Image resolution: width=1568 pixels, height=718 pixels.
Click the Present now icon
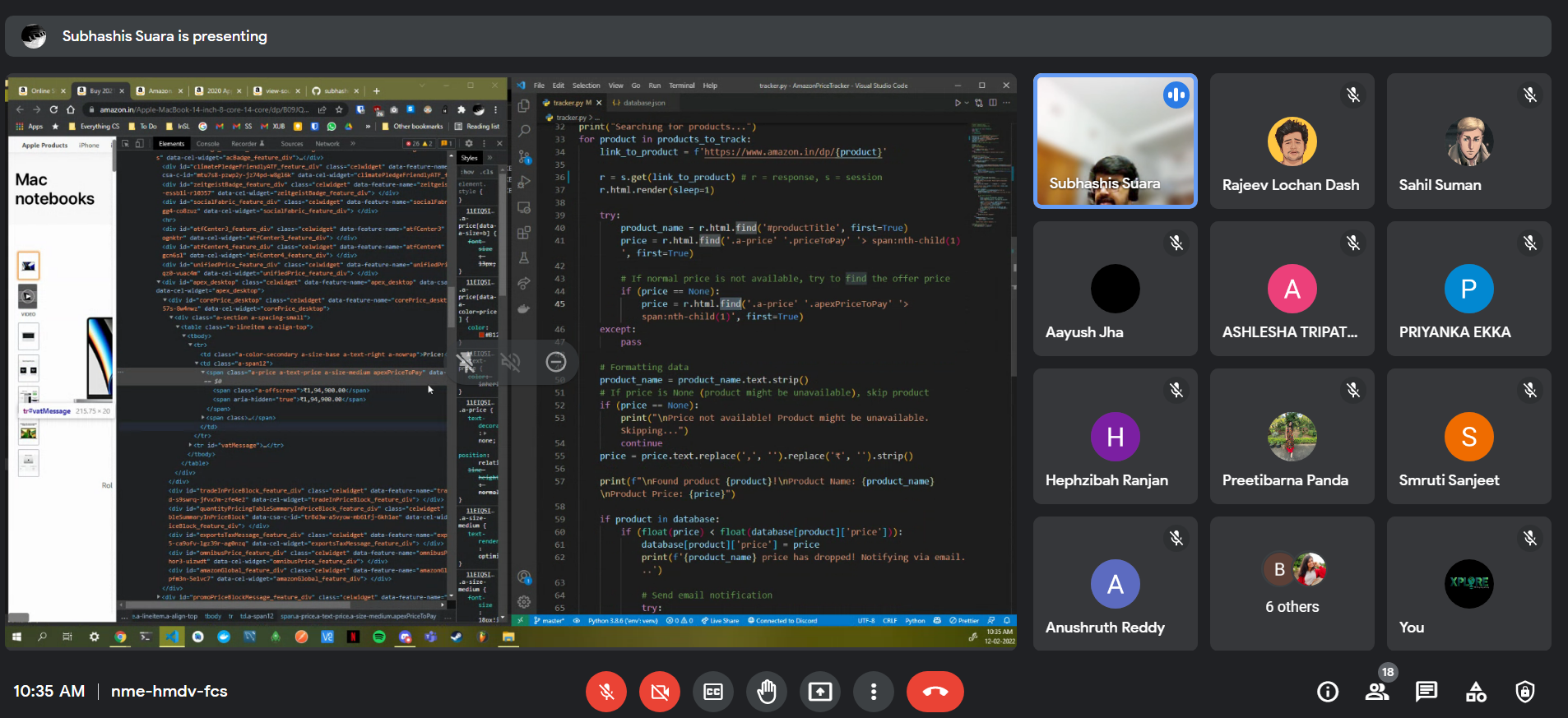pos(820,692)
